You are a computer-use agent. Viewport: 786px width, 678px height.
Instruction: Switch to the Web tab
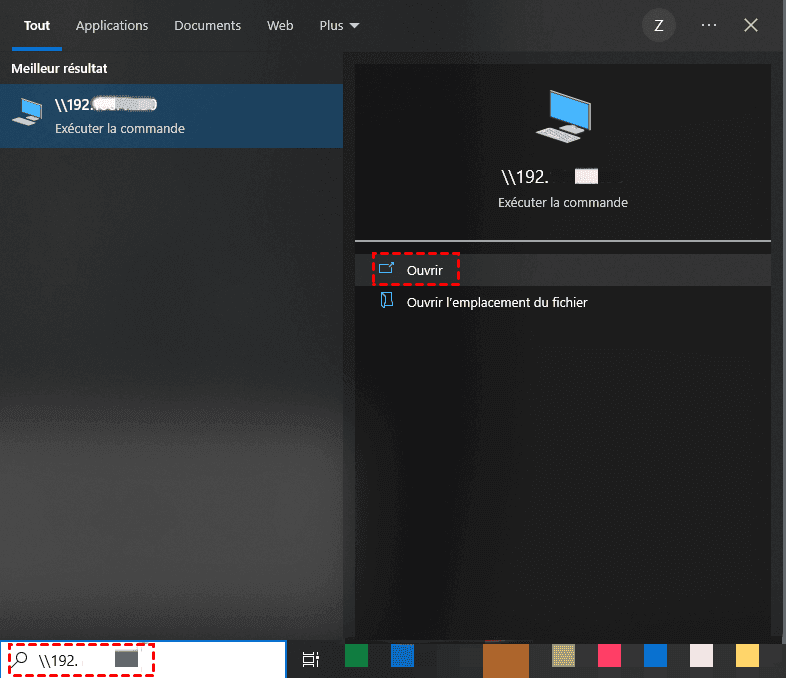pyautogui.click(x=280, y=26)
